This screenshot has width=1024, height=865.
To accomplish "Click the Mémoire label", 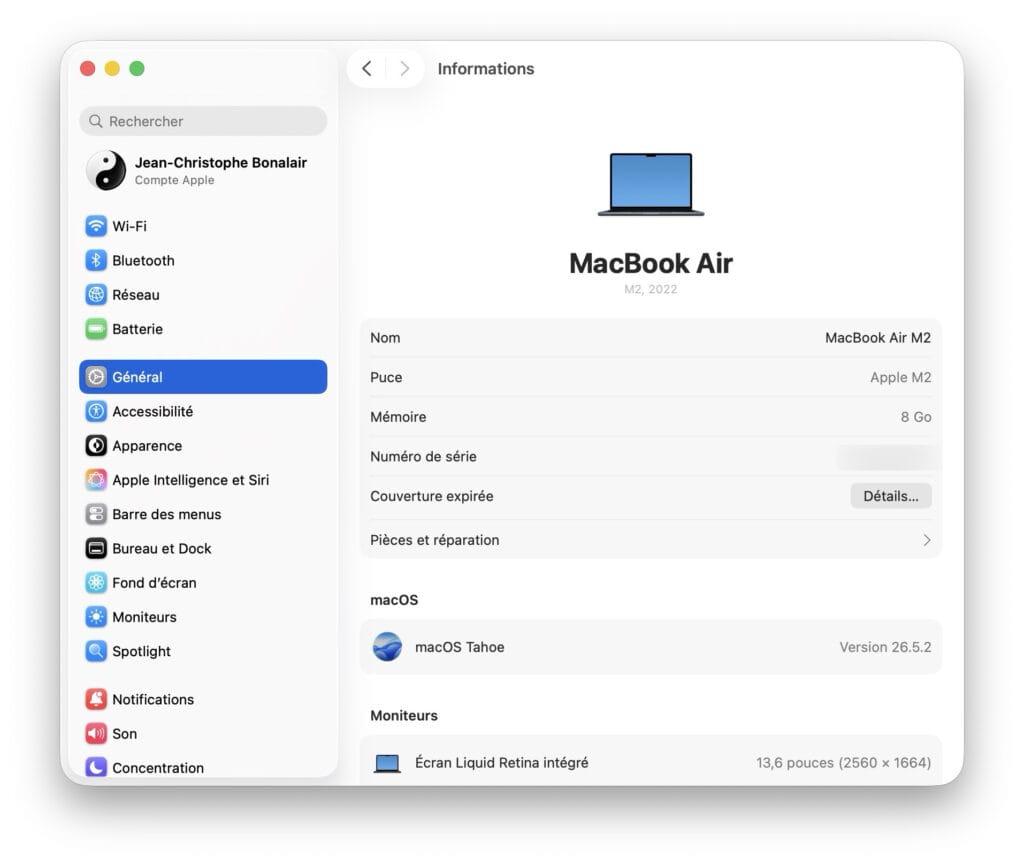I will coord(398,417).
